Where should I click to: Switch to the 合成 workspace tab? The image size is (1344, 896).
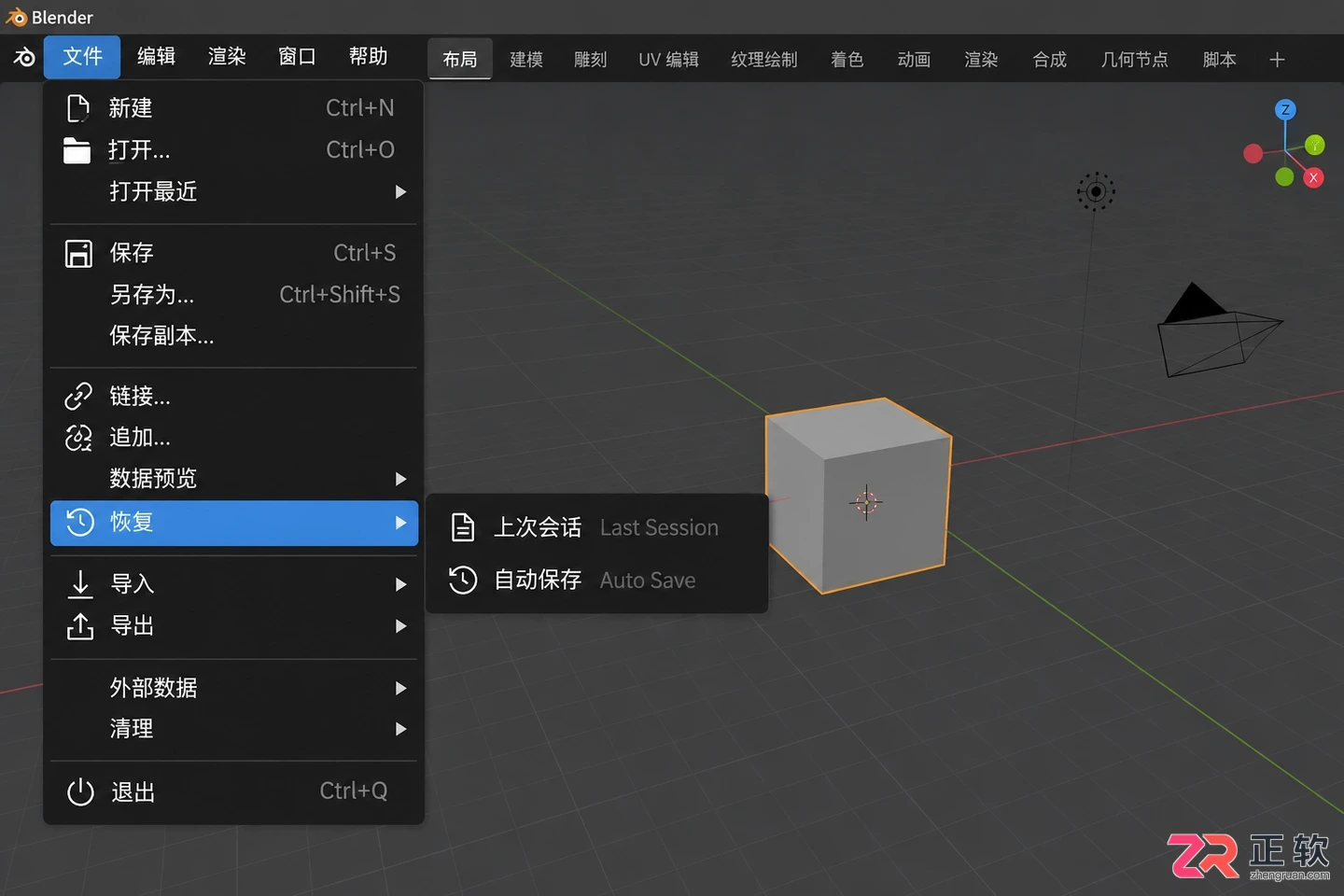(1050, 60)
